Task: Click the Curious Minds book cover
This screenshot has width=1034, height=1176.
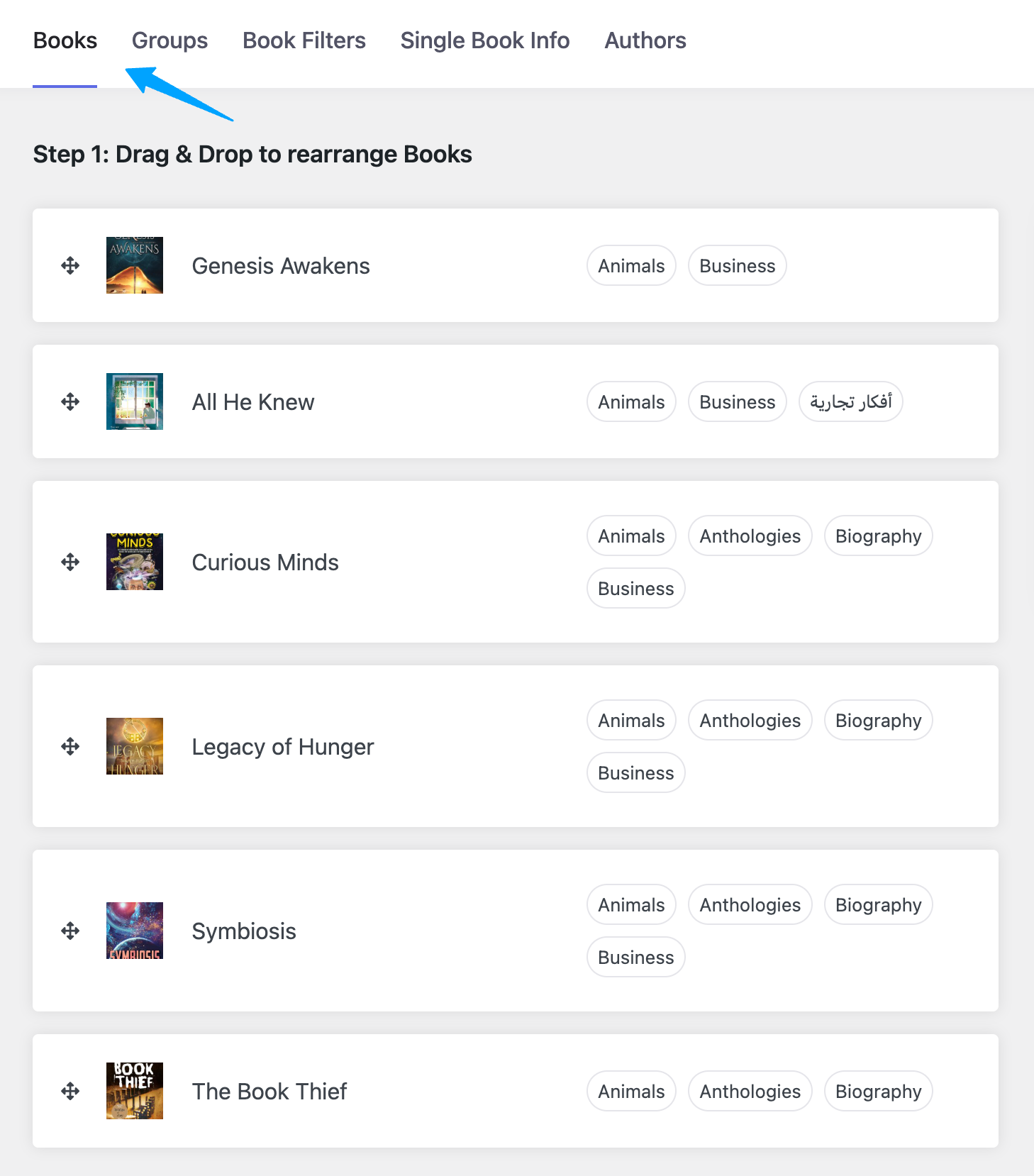Action: click(x=135, y=562)
